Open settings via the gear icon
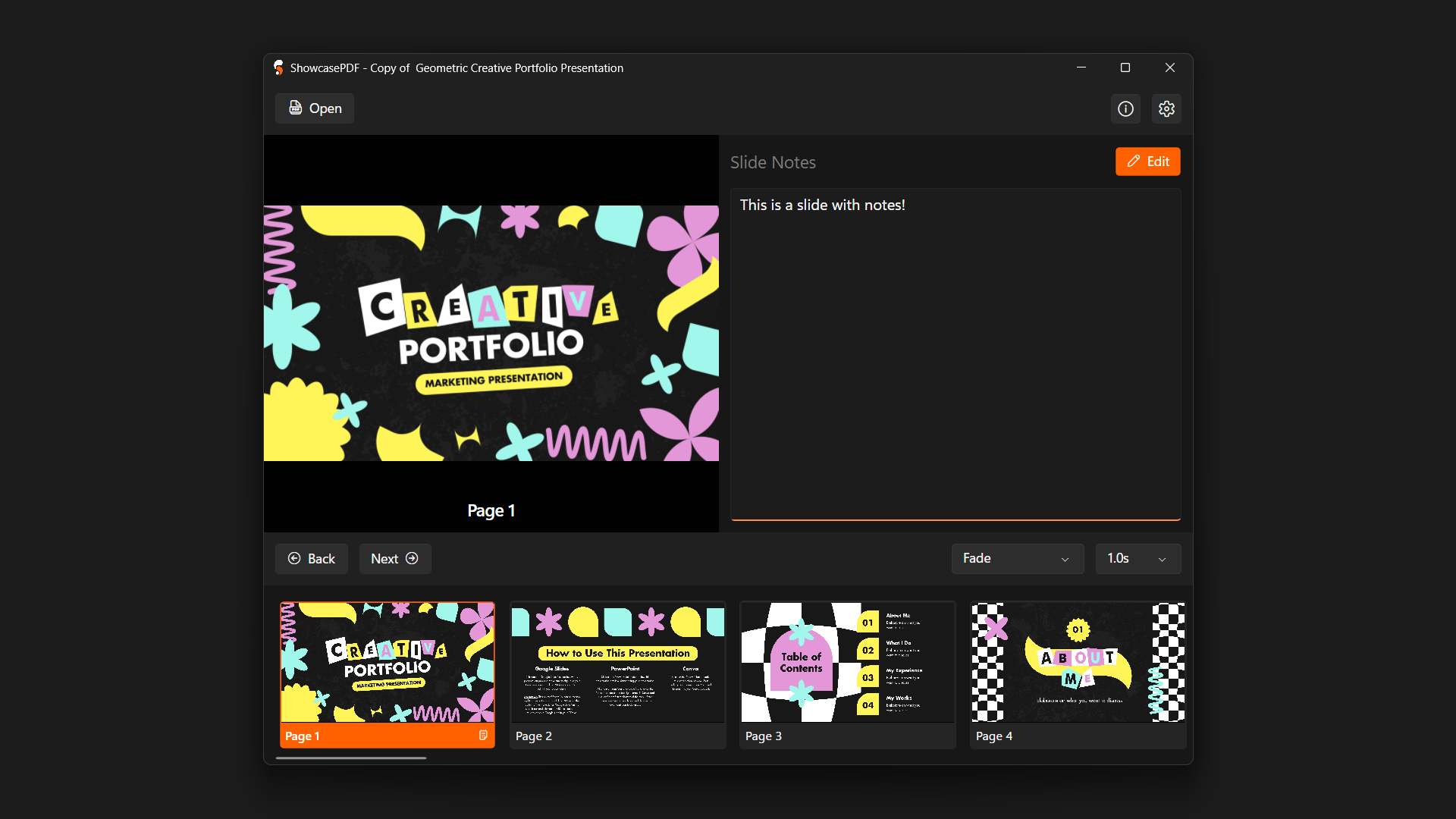Viewport: 1456px width, 819px height. (1166, 108)
